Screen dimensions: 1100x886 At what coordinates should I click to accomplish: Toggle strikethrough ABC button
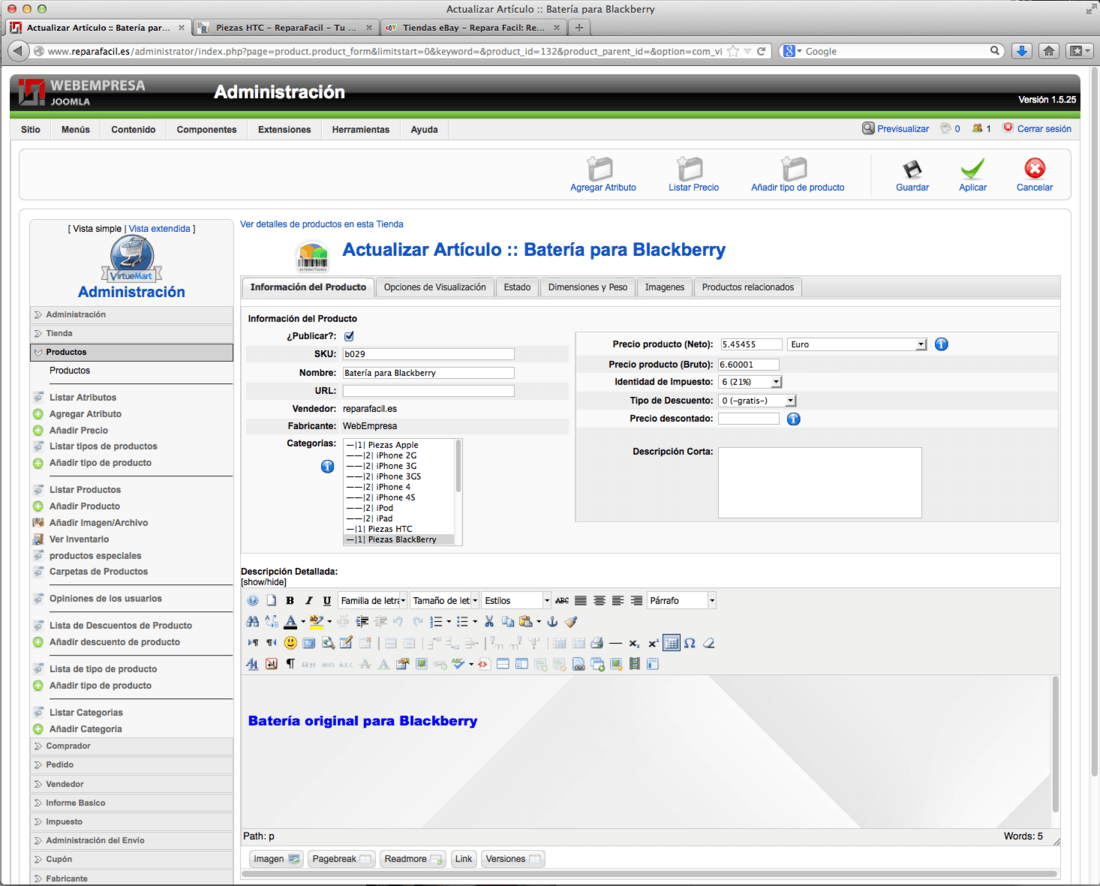pos(562,600)
